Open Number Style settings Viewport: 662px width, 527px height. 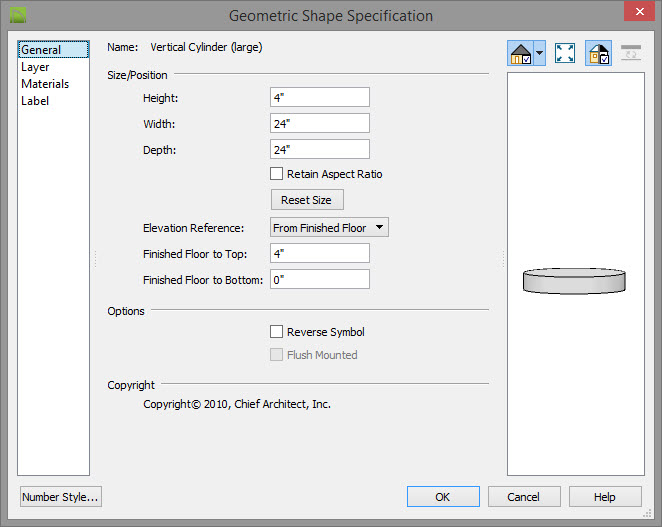[x=60, y=497]
